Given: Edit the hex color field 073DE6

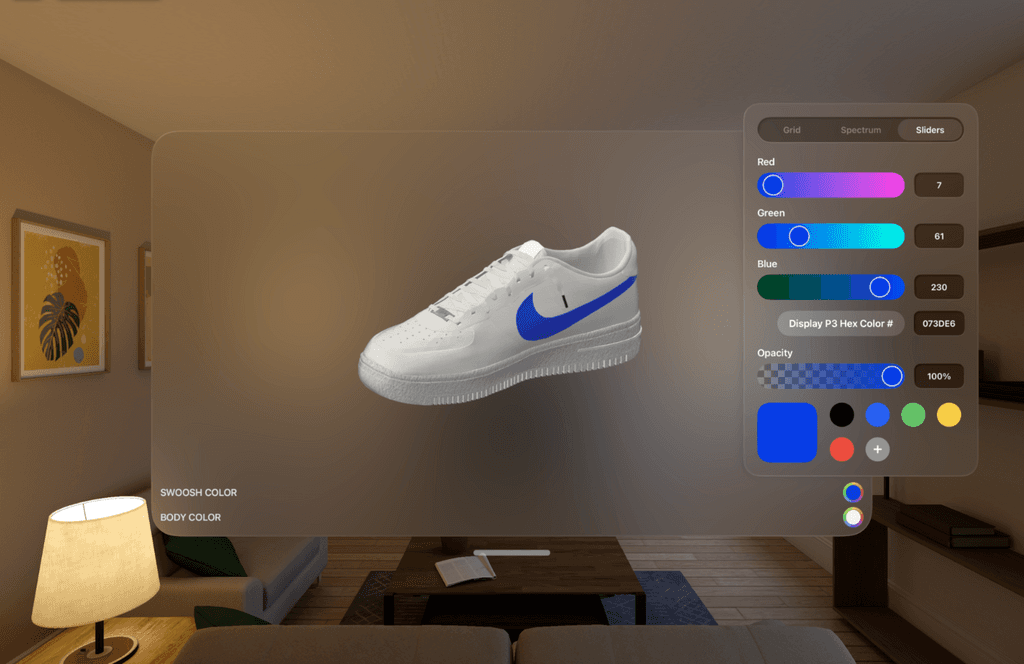Looking at the screenshot, I should click(x=938, y=323).
